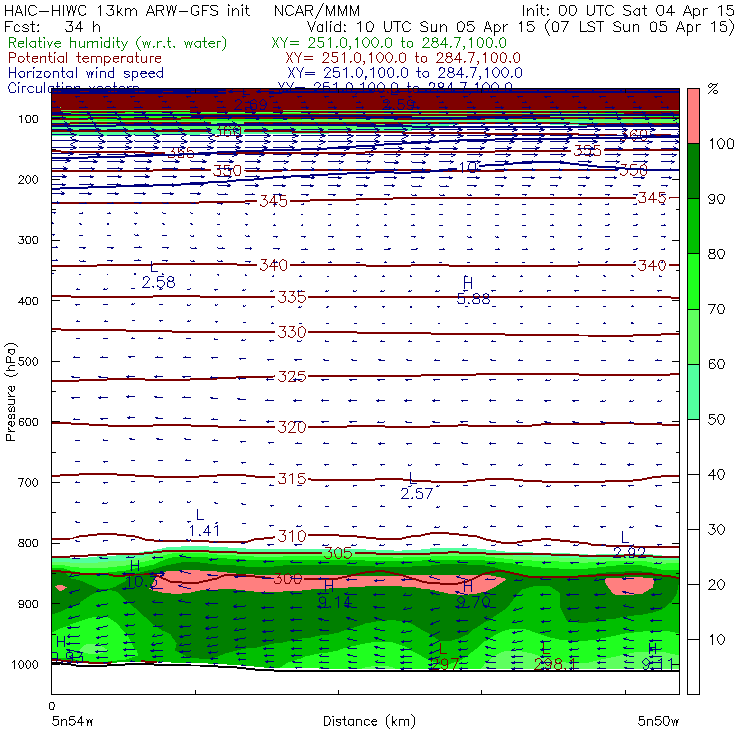The width and height of the screenshot is (740, 740).
Task: Click the pressure axis '500' tick label
Action: 28,362
